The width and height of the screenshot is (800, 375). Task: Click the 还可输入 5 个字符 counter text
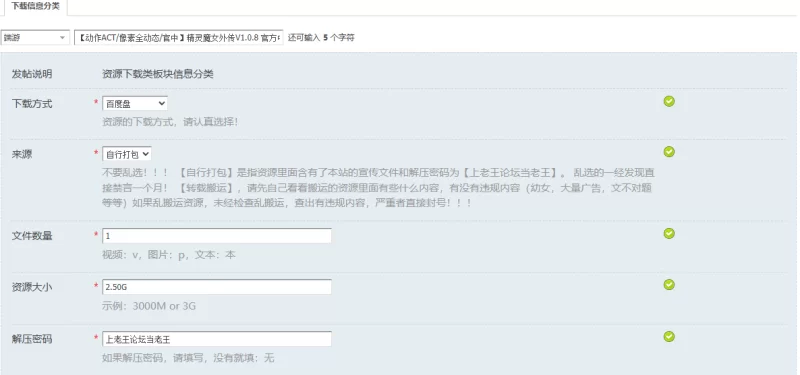[321, 38]
